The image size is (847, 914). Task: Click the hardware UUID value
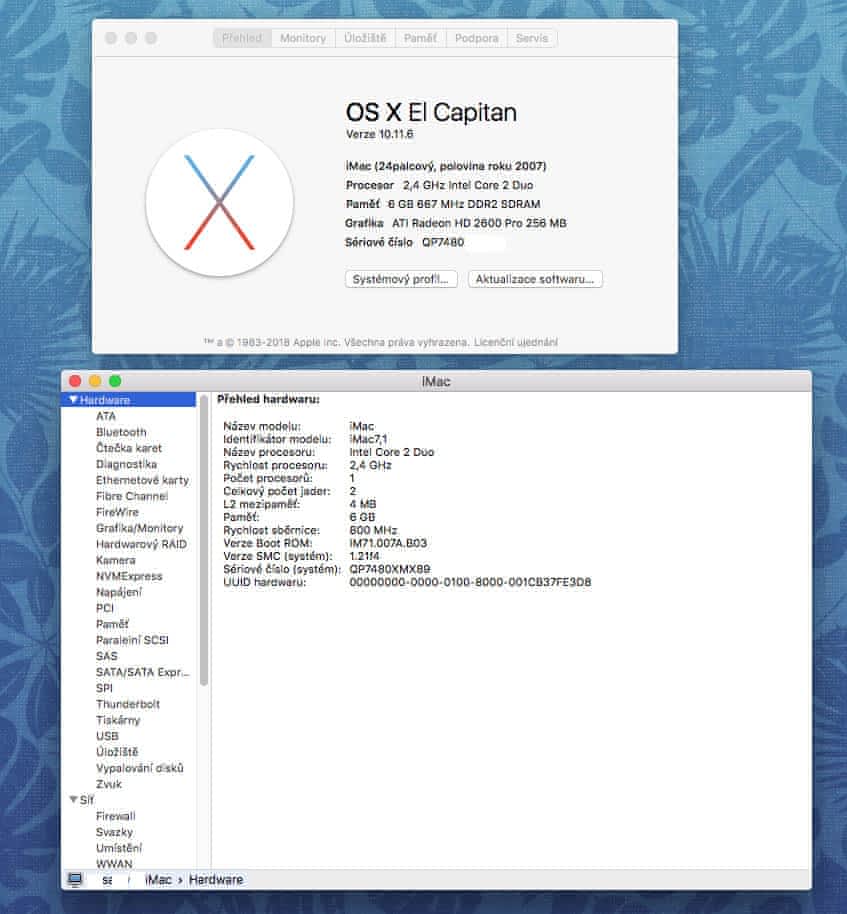click(470, 582)
